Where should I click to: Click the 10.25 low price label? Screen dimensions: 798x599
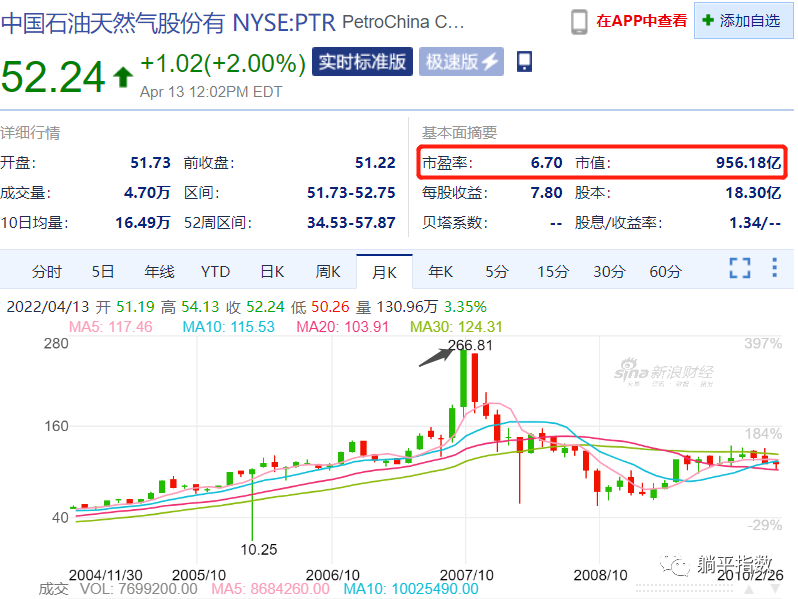[259, 550]
